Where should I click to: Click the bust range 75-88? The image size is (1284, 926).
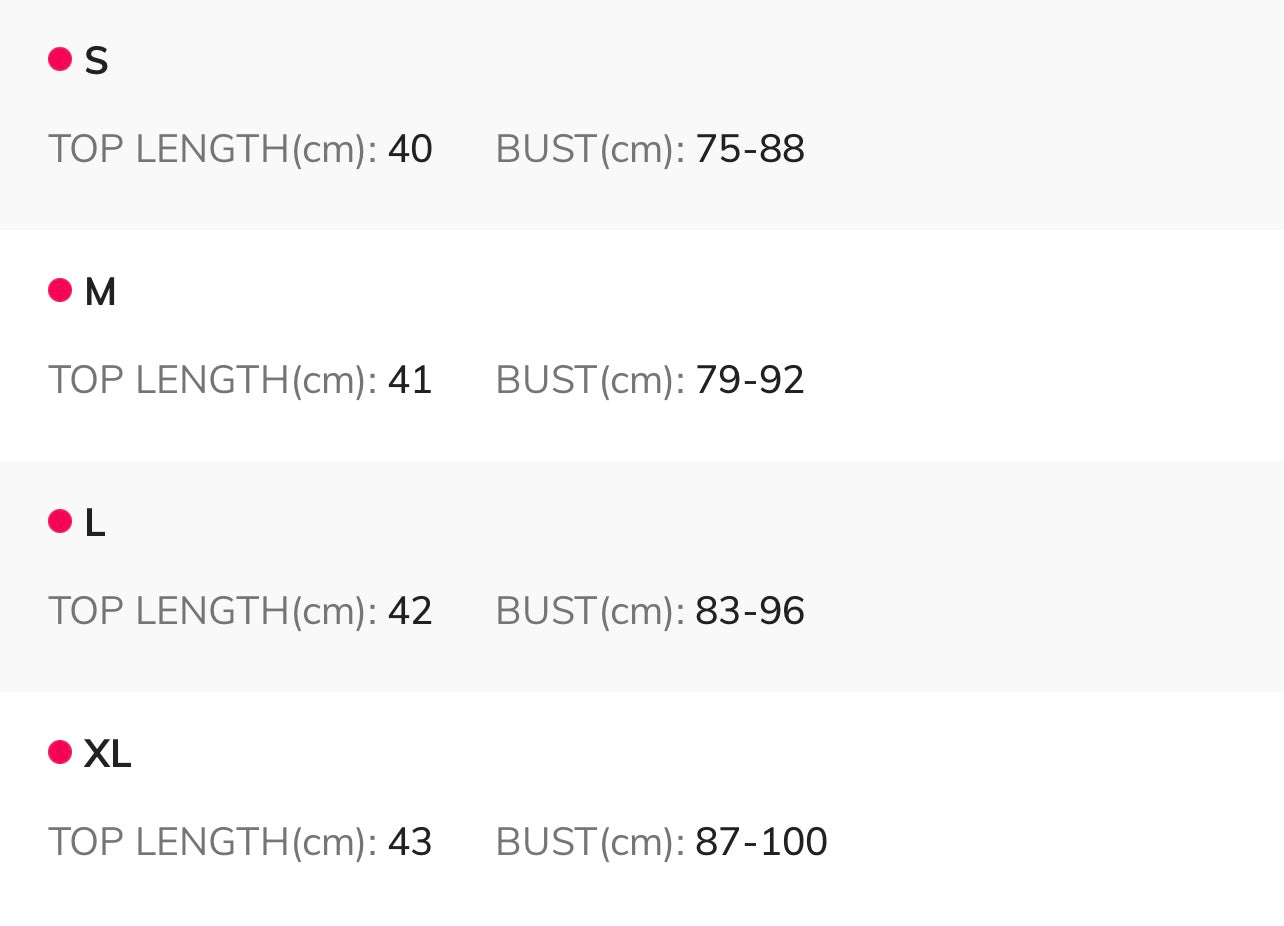pos(750,150)
